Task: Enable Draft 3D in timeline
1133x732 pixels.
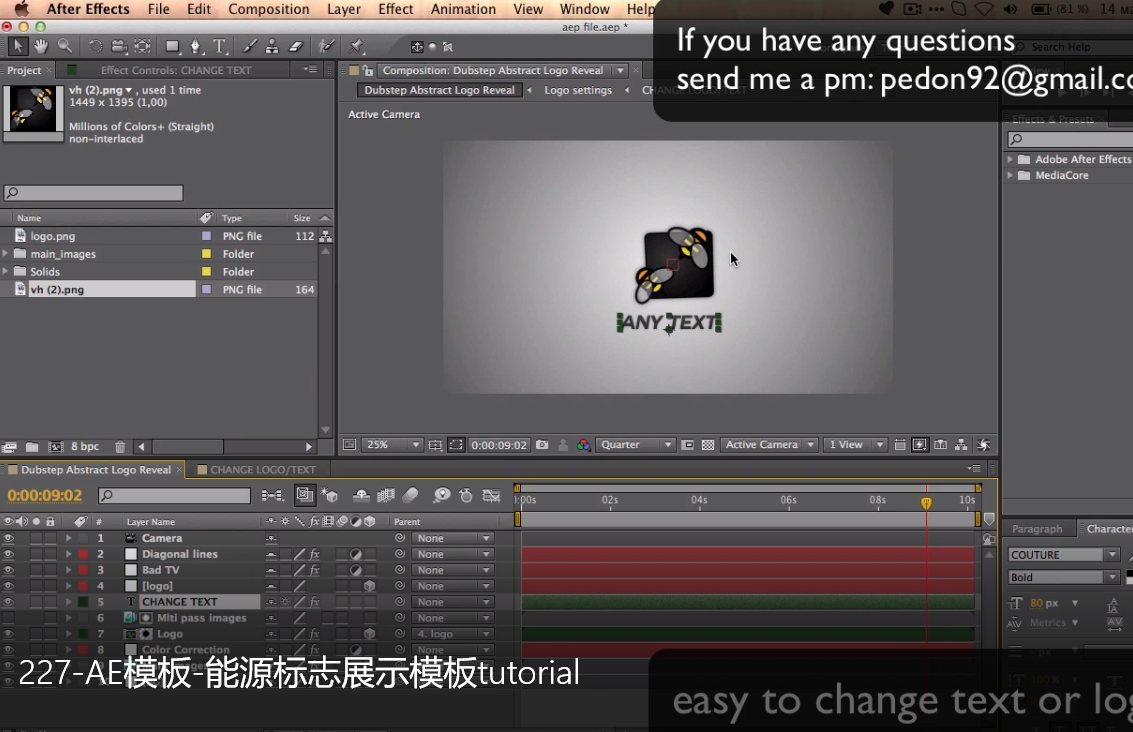Action: pos(329,495)
